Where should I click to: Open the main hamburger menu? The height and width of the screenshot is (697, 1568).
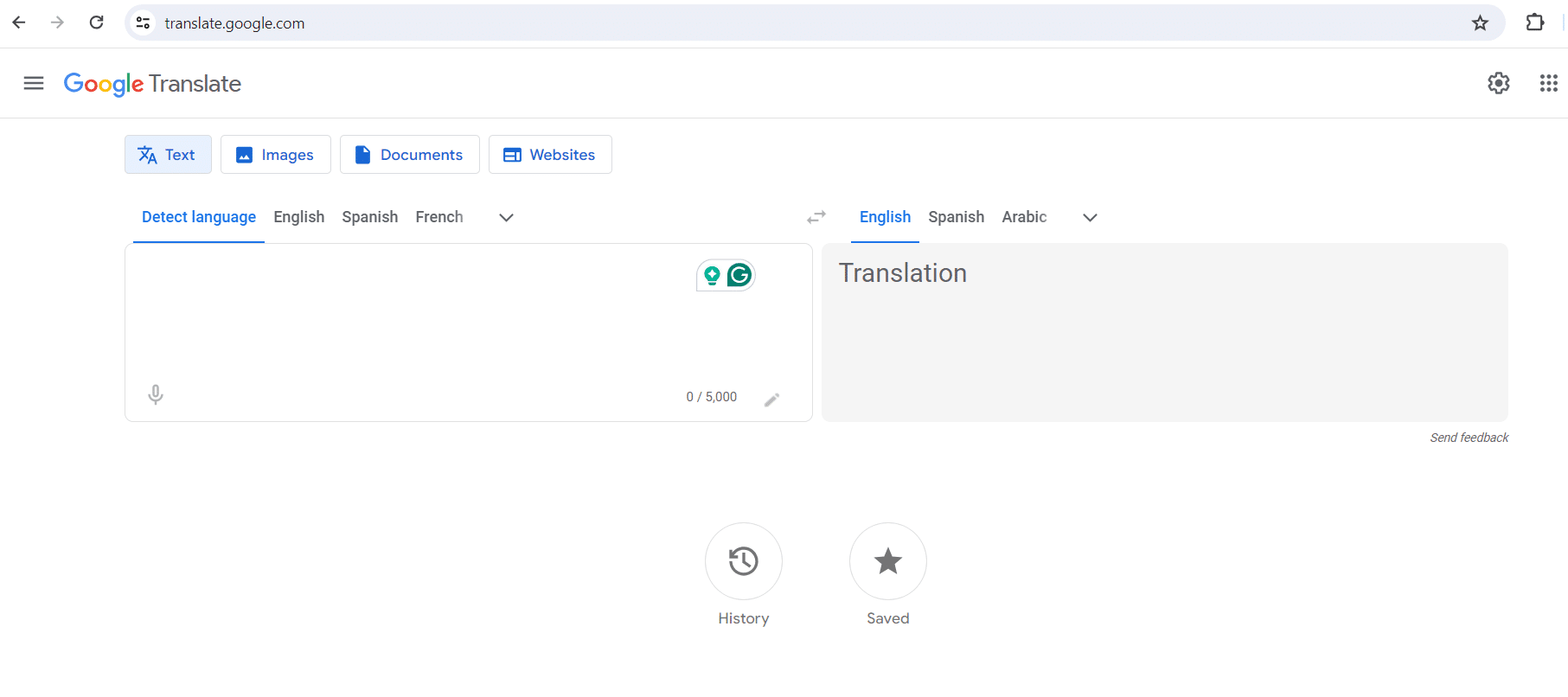34,83
